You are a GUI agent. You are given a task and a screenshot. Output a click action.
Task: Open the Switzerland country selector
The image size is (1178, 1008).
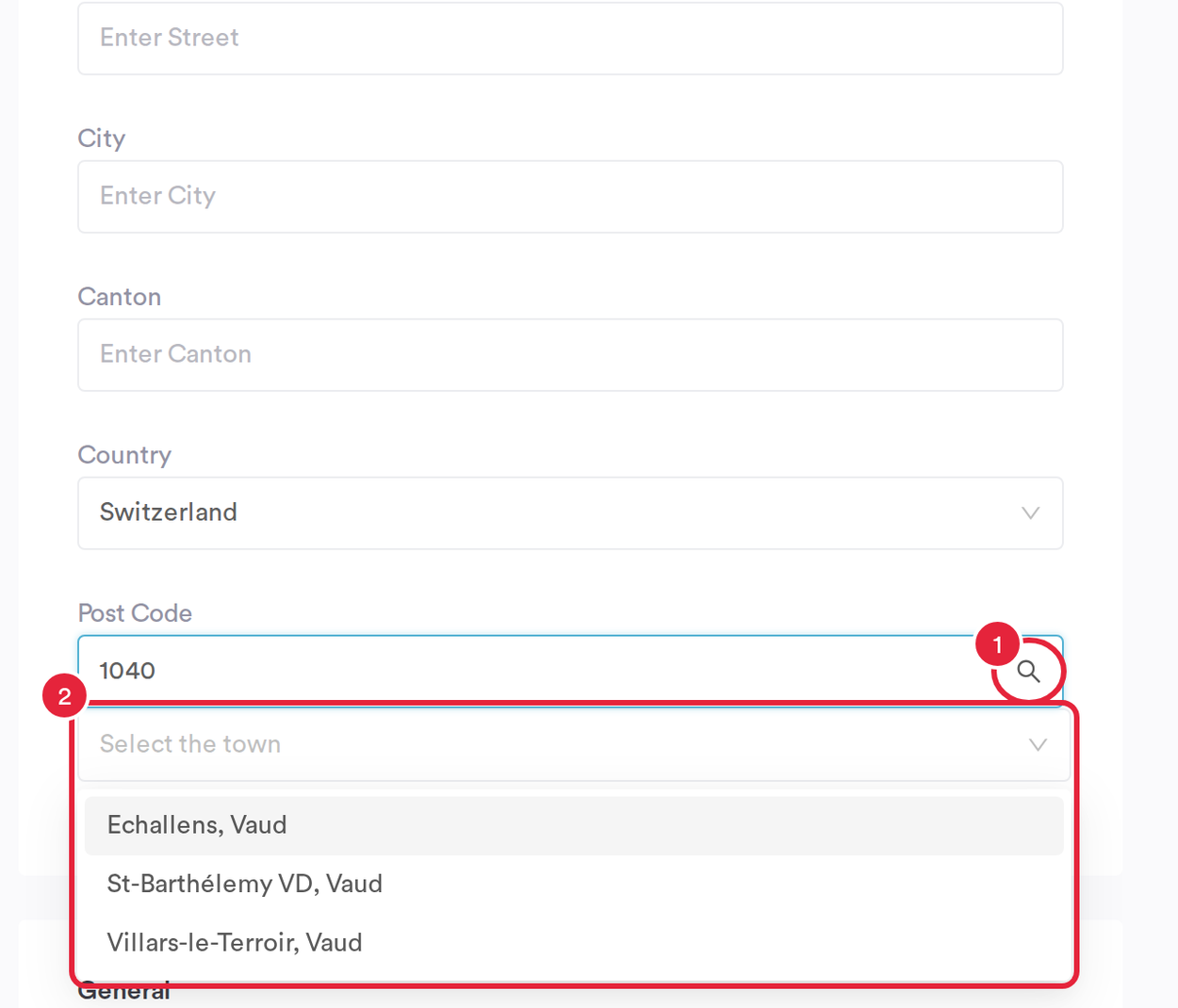570,513
